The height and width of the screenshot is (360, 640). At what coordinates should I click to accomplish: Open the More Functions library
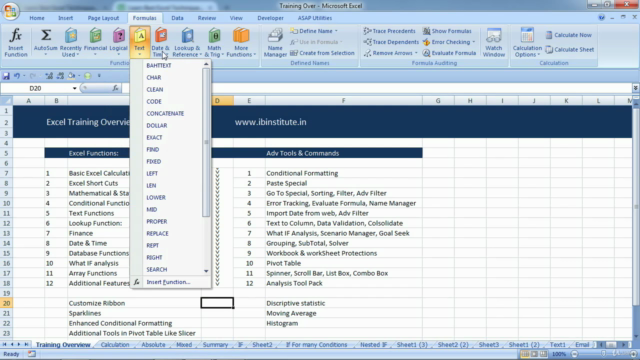pyautogui.click(x=241, y=42)
